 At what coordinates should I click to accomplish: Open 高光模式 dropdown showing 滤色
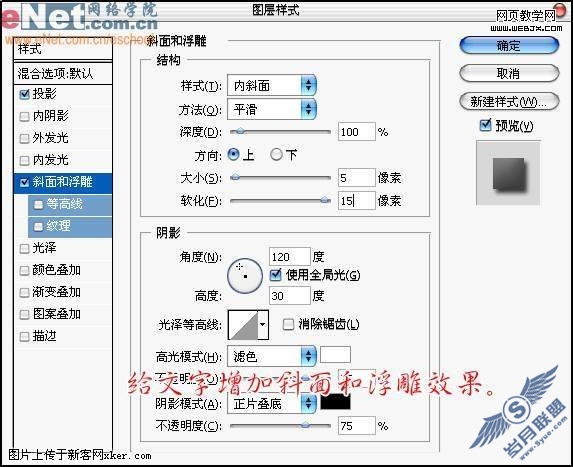tap(272, 356)
